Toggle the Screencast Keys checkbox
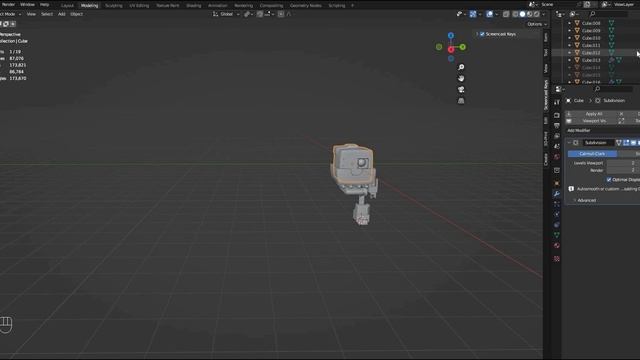The width and height of the screenshot is (640, 360). (x=482, y=34)
